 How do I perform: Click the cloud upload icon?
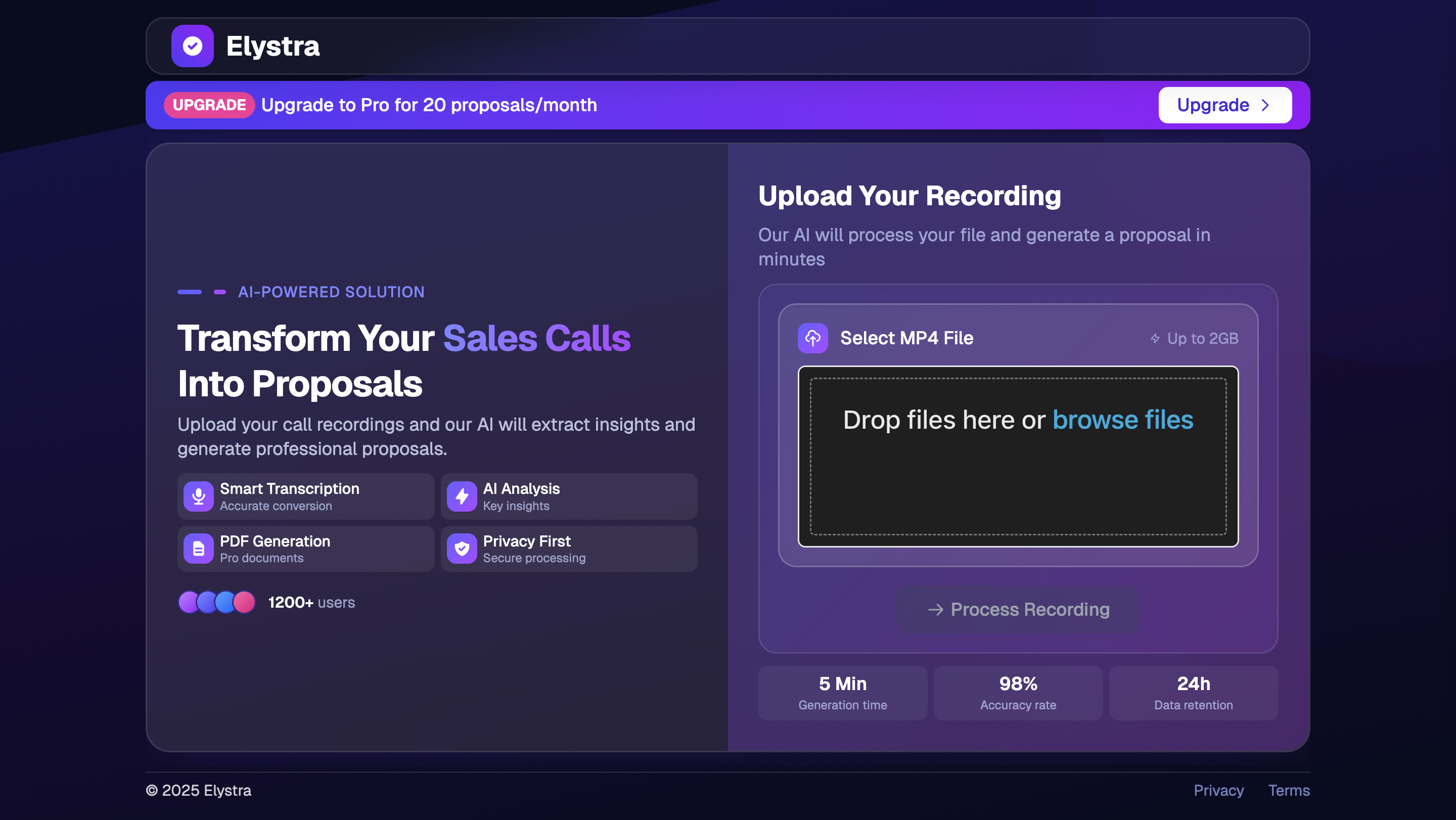[812, 338]
